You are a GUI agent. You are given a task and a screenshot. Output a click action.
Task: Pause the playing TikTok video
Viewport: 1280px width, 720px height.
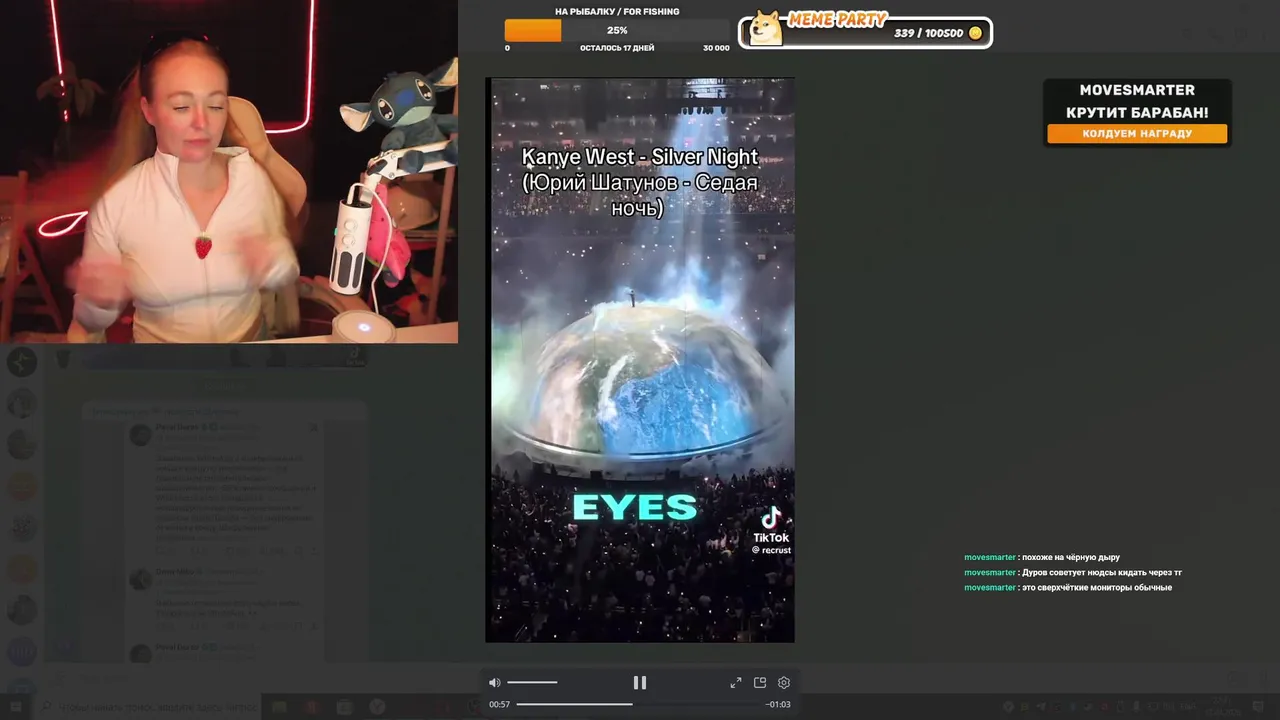point(640,683)
